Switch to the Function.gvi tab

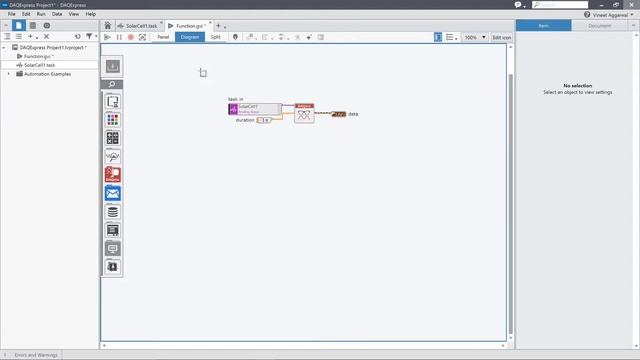coord(189,26)
